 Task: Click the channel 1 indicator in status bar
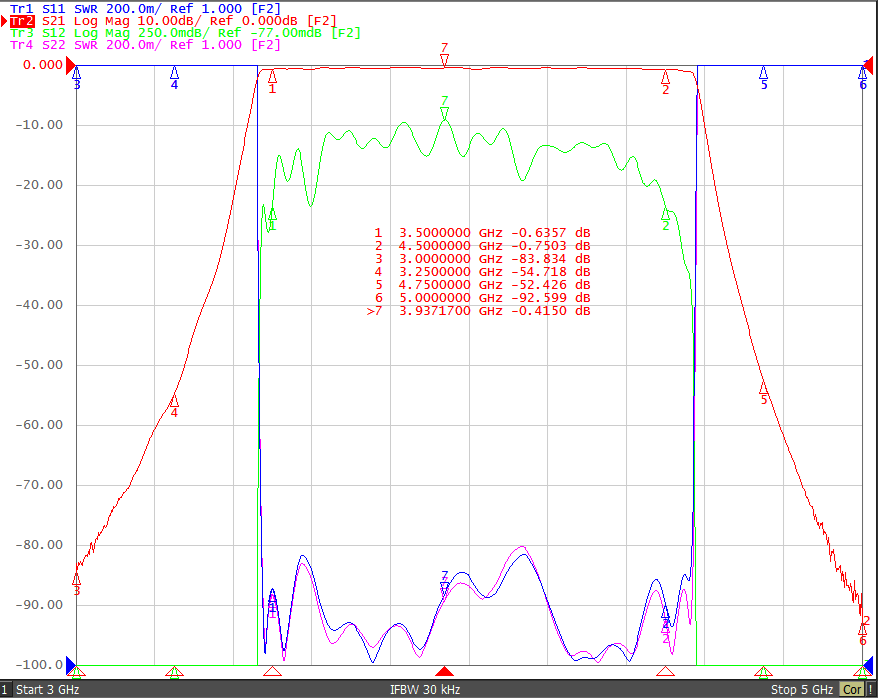(x=4, y=690)
